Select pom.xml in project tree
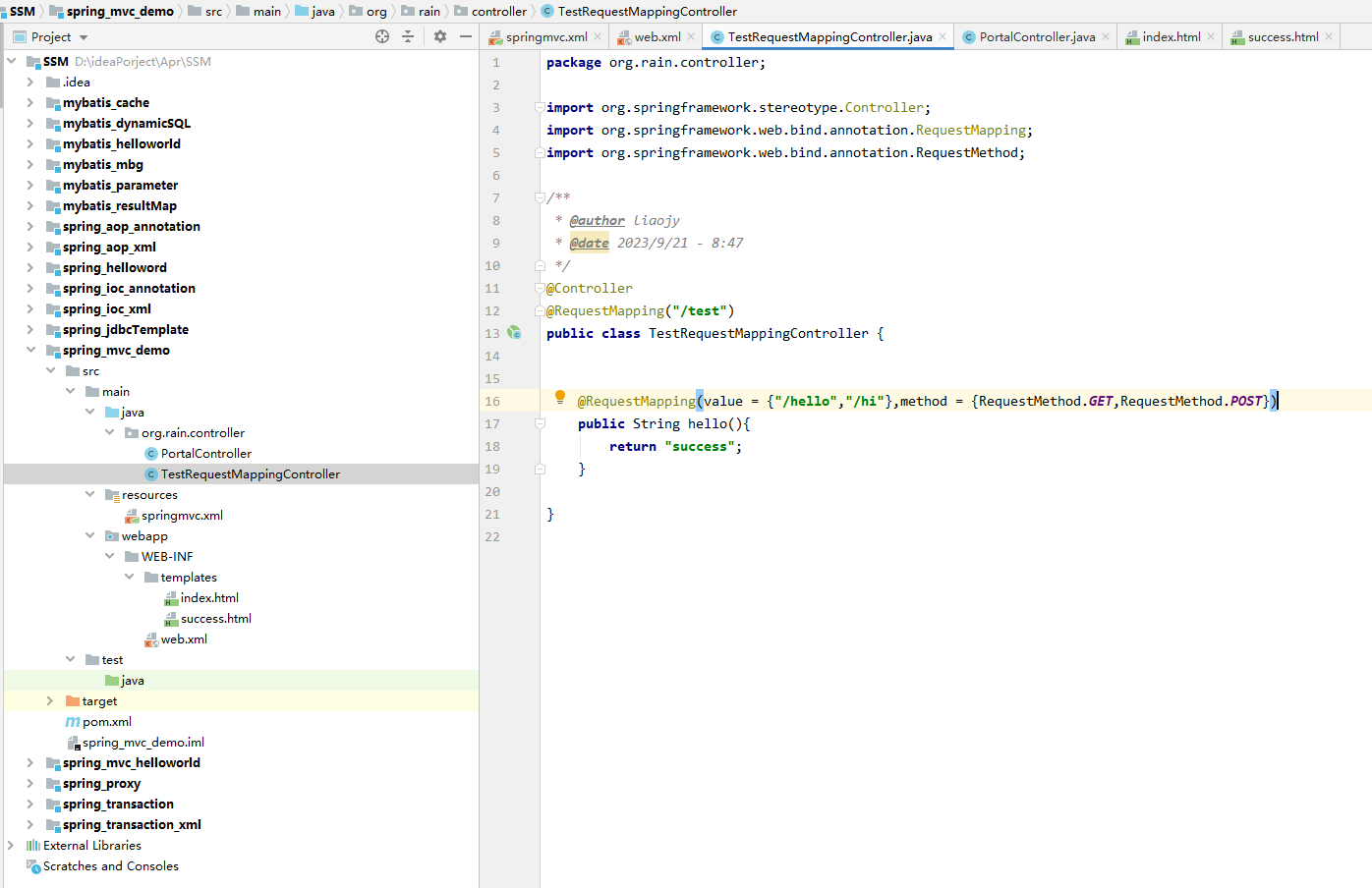This screenshot has width=1372, height=888. pyautogui.click(x=106, y=722)
